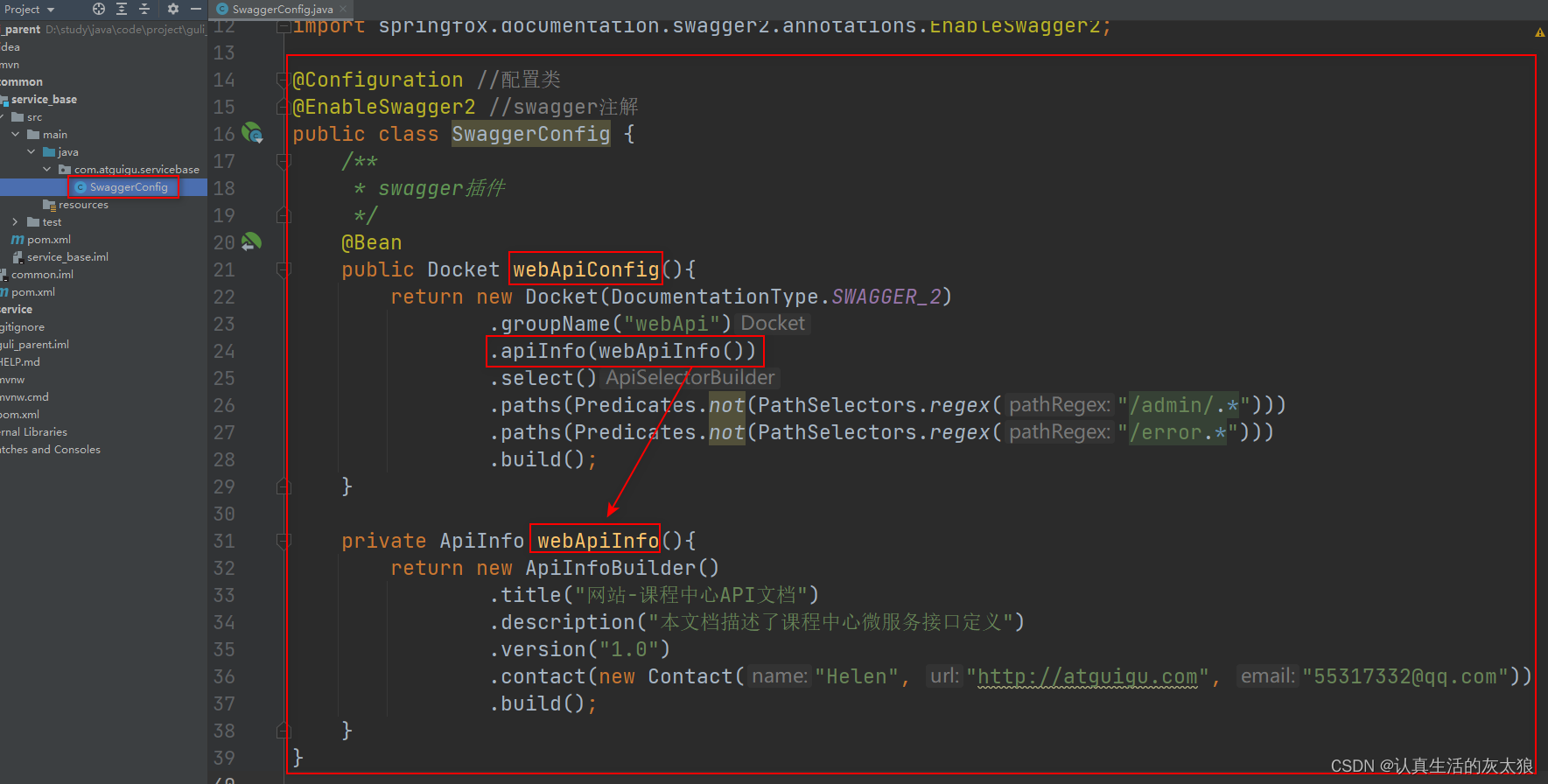The width and height of the screenshot is (1548, 784).
Task: Collapse the java folder chevron
Action: point(32,151)
